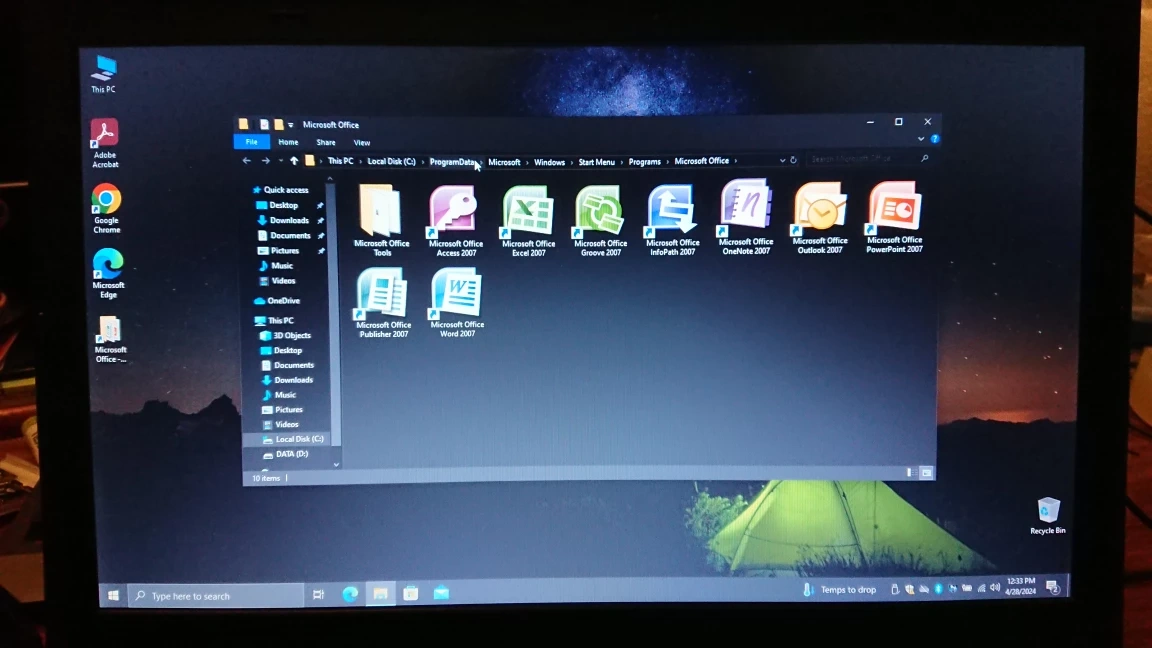
Task: Open the File menu tab
Action: point(251,142)
